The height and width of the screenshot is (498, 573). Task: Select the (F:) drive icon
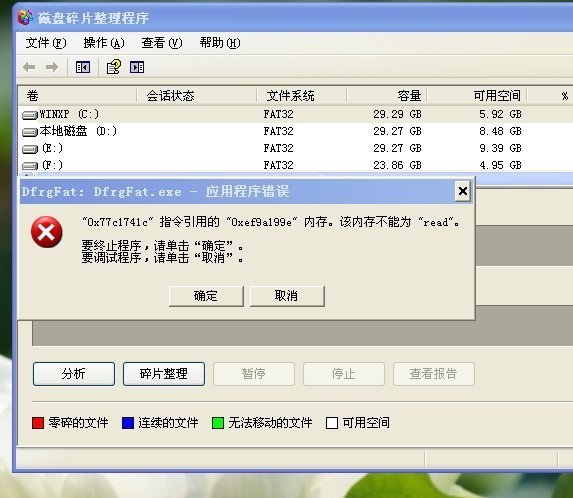[x=30, y=166]
